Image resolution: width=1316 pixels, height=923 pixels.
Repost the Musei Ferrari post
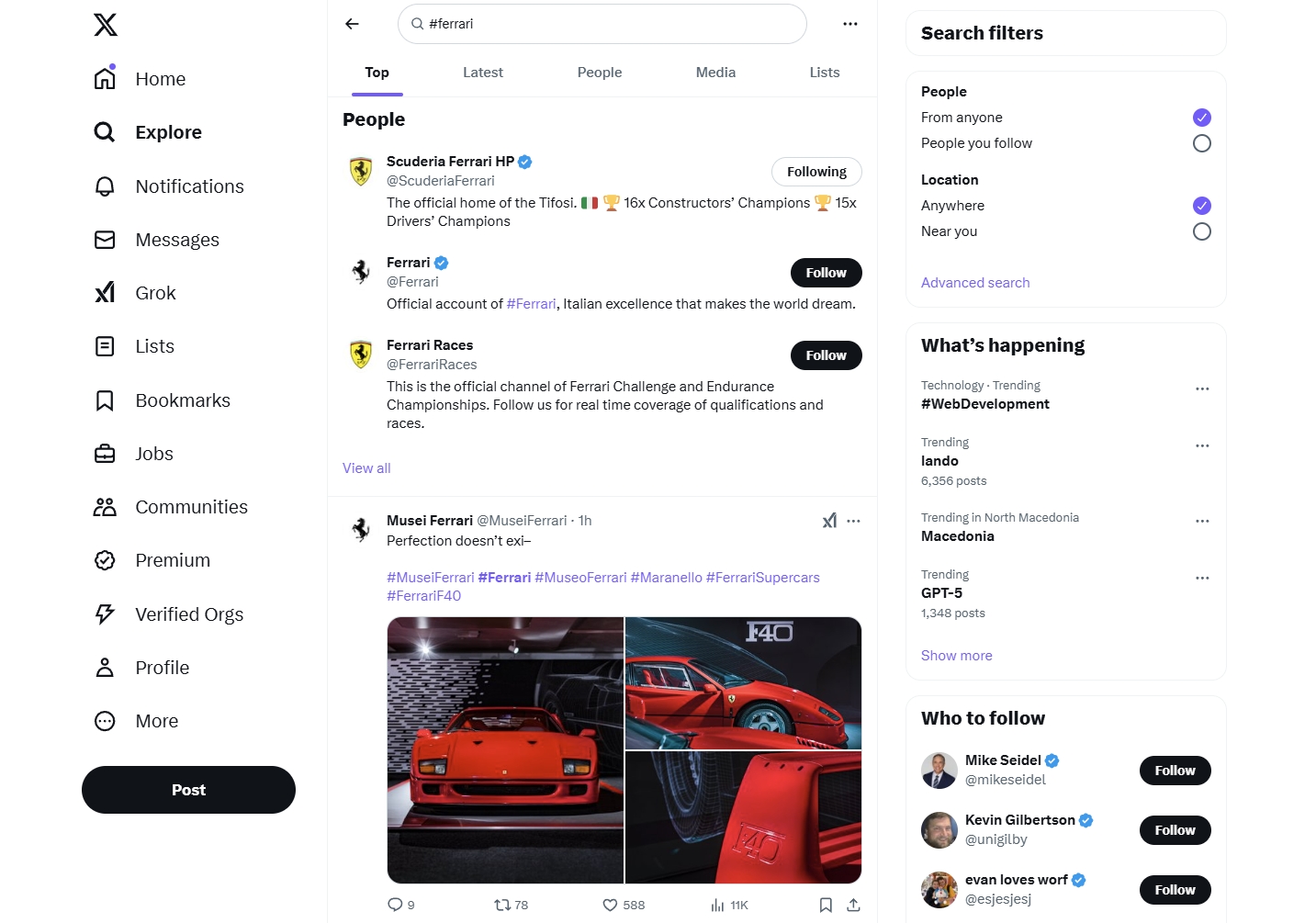[501, 905]
